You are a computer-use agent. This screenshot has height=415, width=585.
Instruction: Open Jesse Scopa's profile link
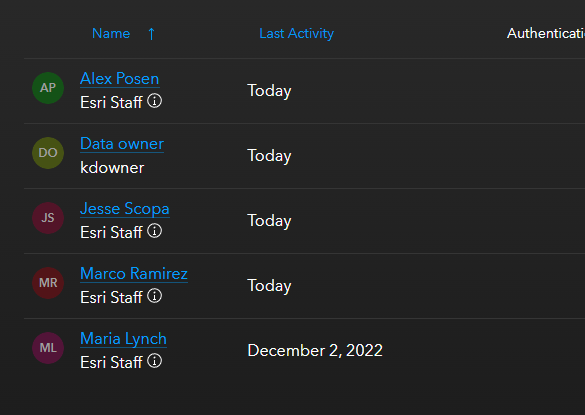click(125, 209)
